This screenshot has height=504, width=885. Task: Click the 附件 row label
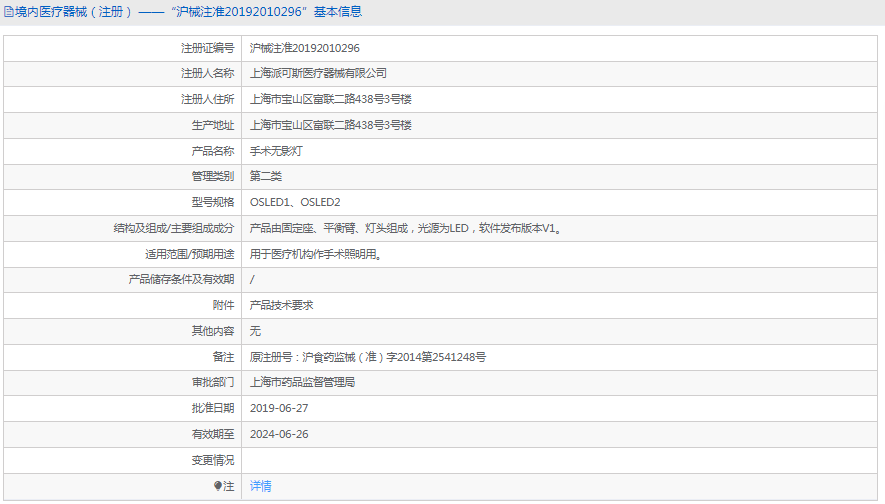pos(223,305)
